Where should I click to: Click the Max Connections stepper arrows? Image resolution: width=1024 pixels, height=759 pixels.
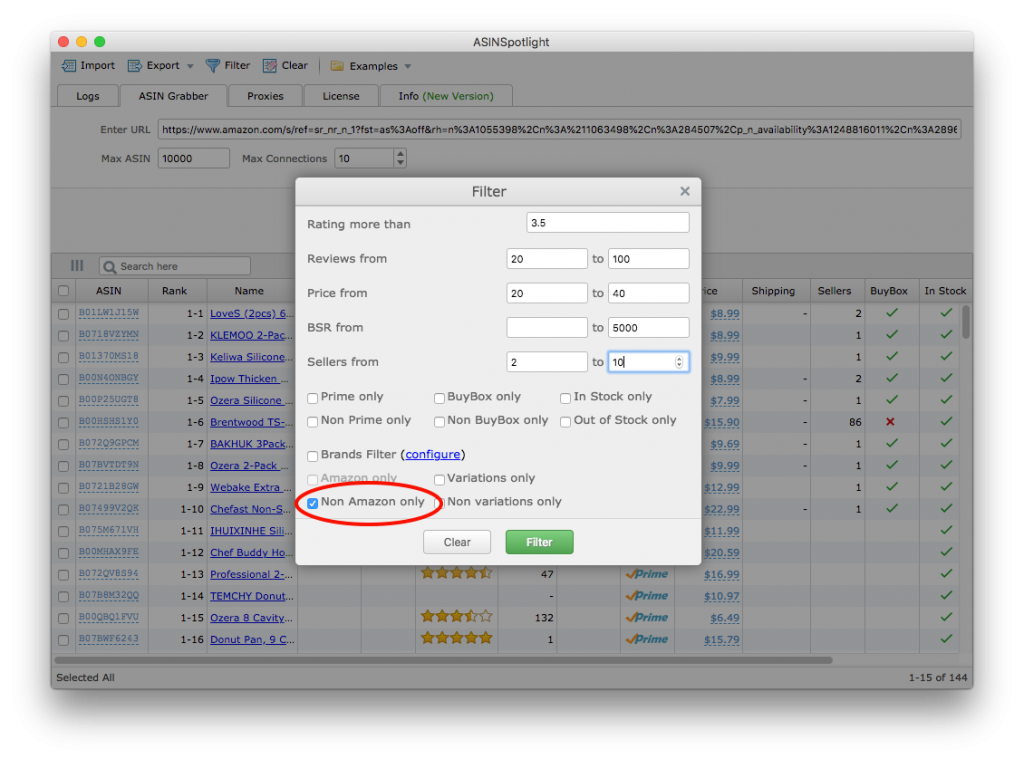pos(400,159)
